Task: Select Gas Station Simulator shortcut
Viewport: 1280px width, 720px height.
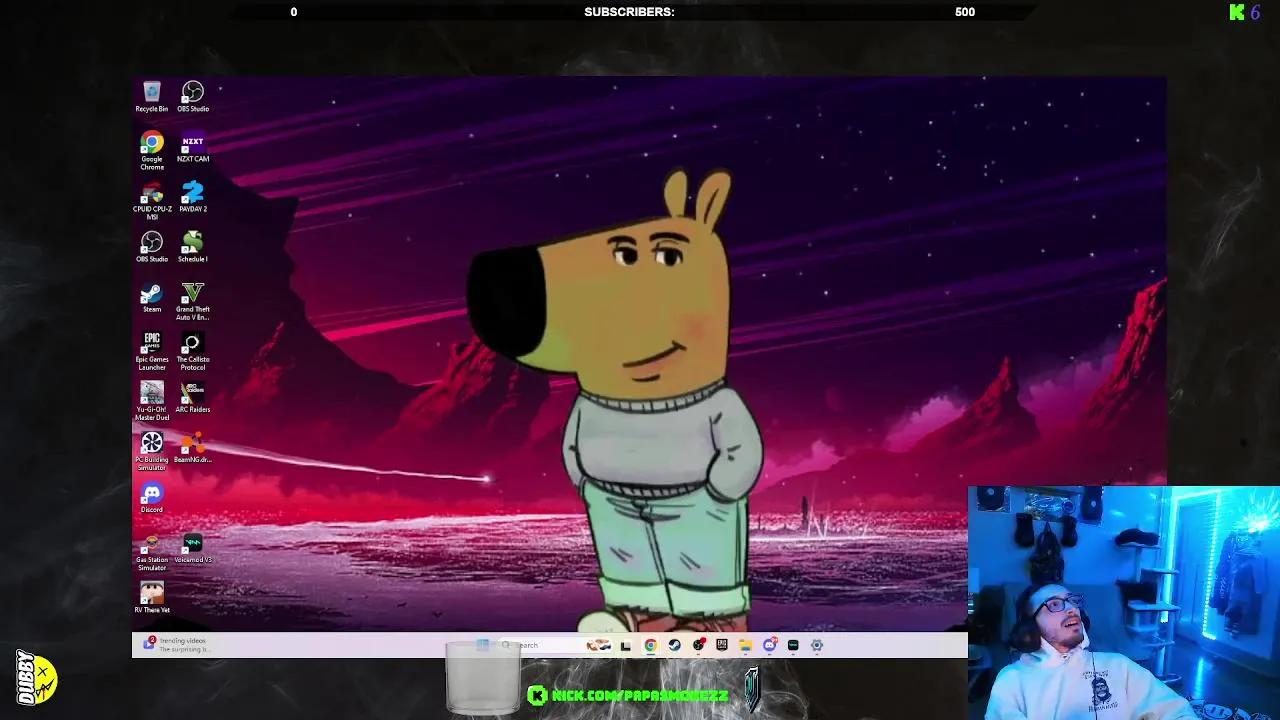Action: pos(152,552)
